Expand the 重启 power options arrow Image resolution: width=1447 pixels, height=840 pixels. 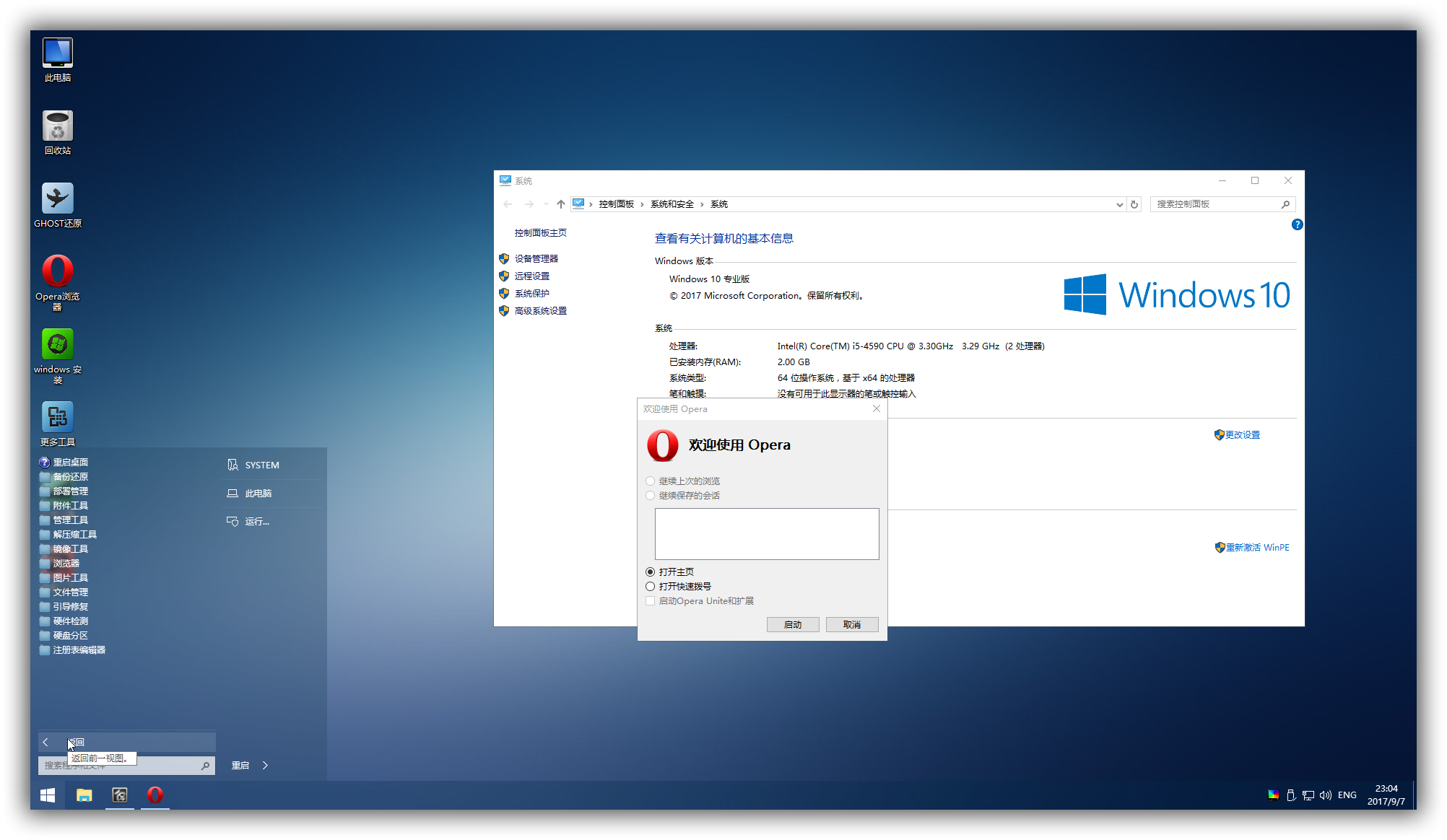tap(265, 765)
